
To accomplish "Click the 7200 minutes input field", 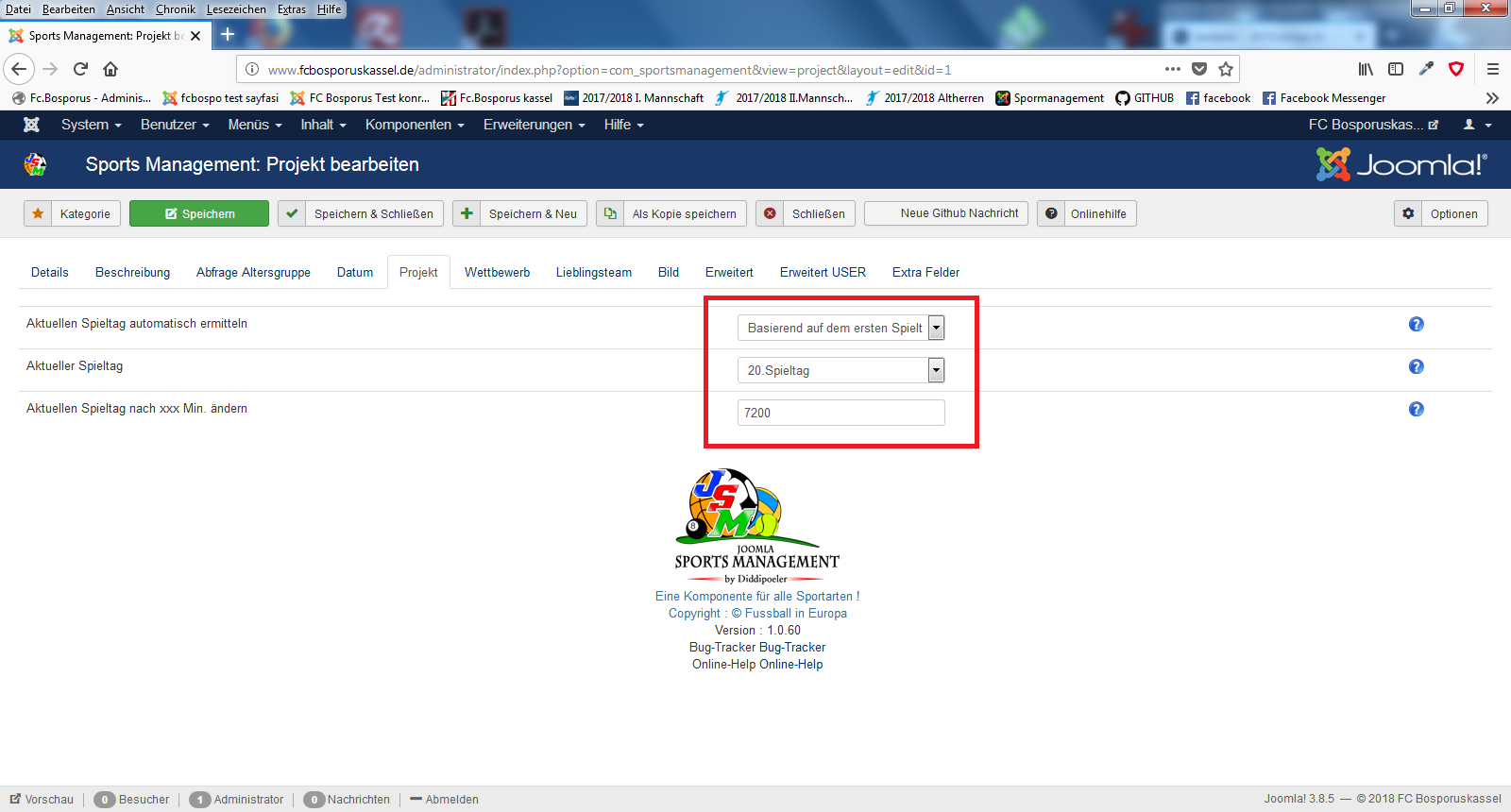I will [840, 413].
